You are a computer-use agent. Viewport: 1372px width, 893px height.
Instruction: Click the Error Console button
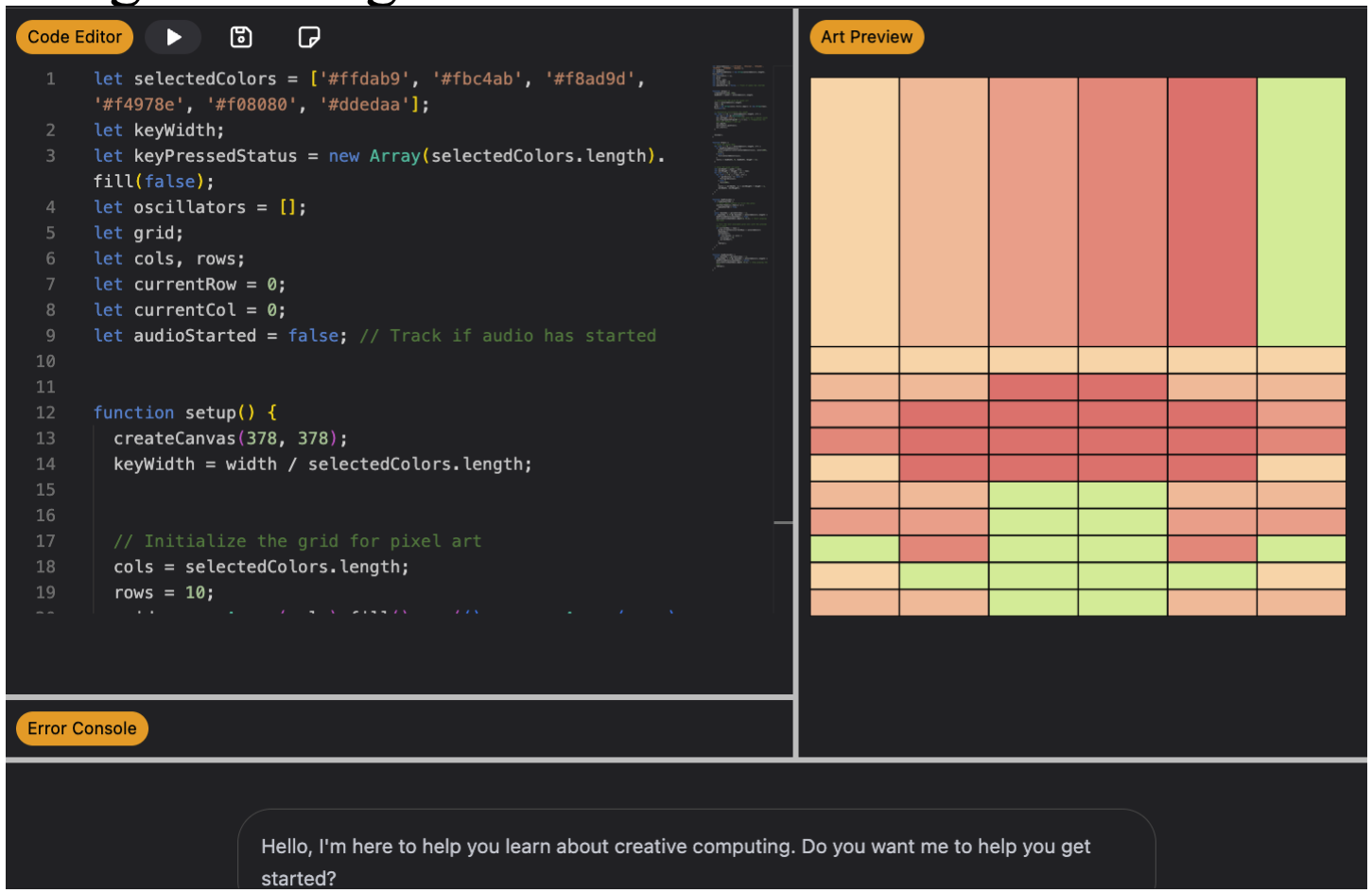point(82,728)
